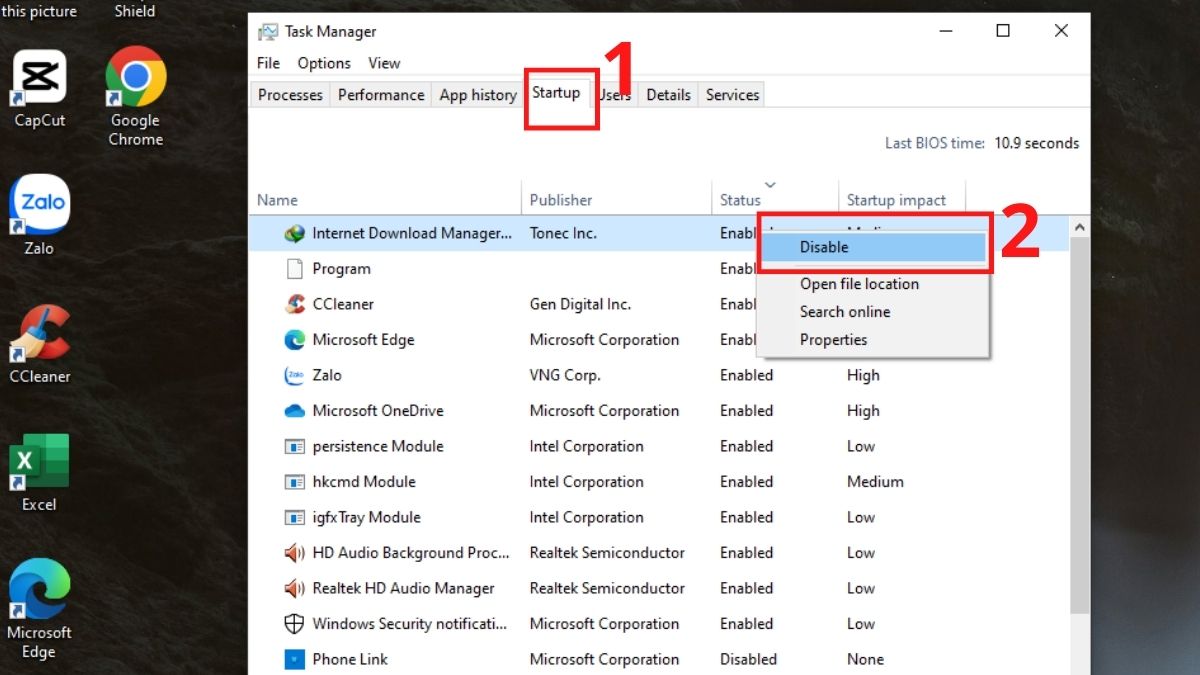Sort by the Status column header
Screen dimensions: 1200x675
[774, 200]
